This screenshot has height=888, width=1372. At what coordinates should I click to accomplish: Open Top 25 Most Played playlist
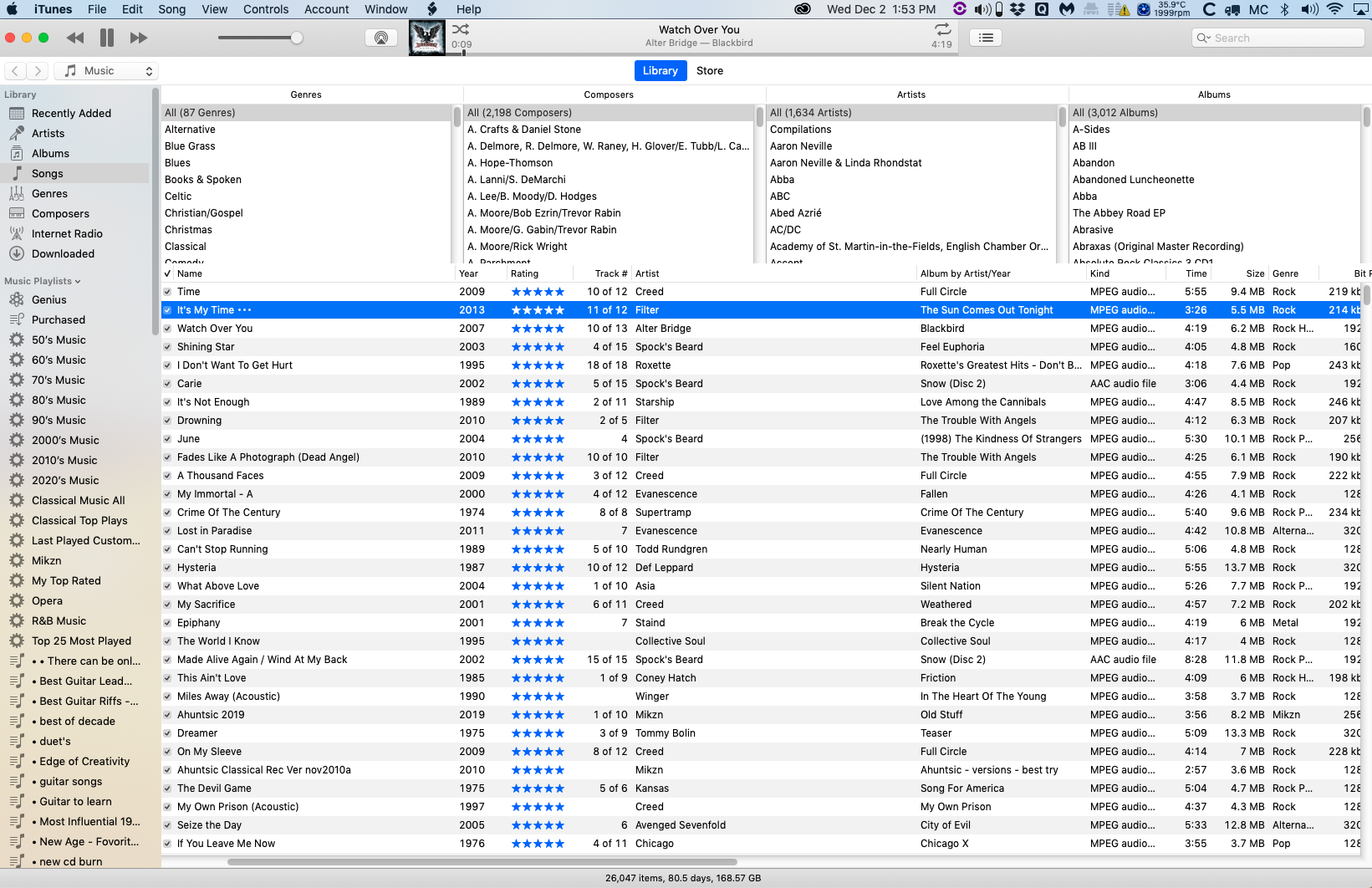[x=82, y=641]
